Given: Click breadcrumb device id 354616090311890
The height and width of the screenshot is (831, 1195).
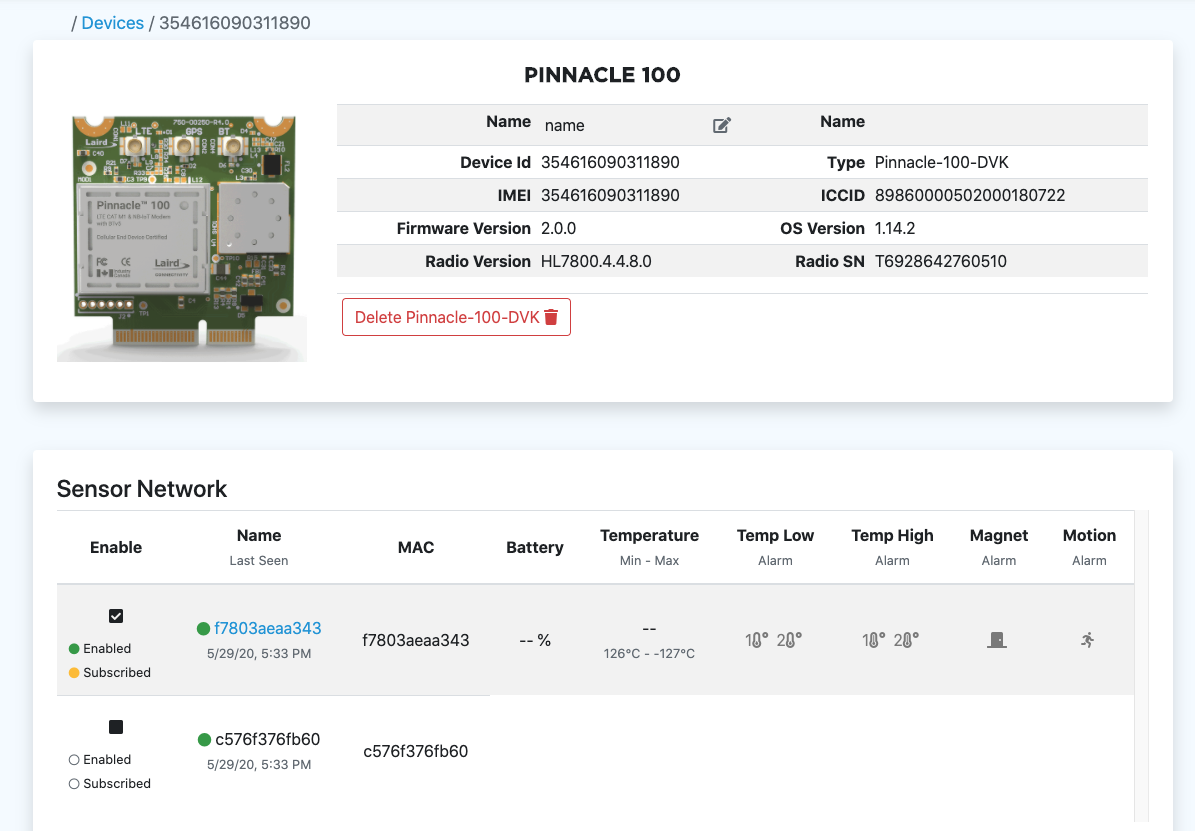Looking at the screenshot, I should point(235,23).
